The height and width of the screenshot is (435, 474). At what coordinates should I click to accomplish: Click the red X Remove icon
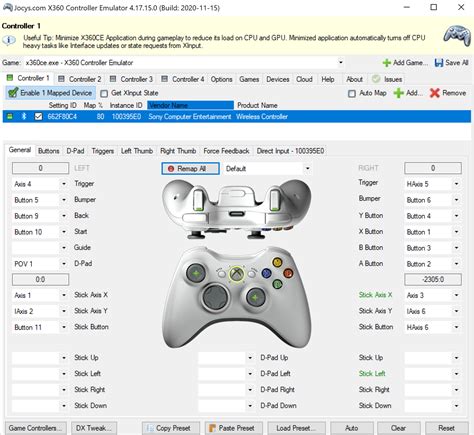coord(435,93)
